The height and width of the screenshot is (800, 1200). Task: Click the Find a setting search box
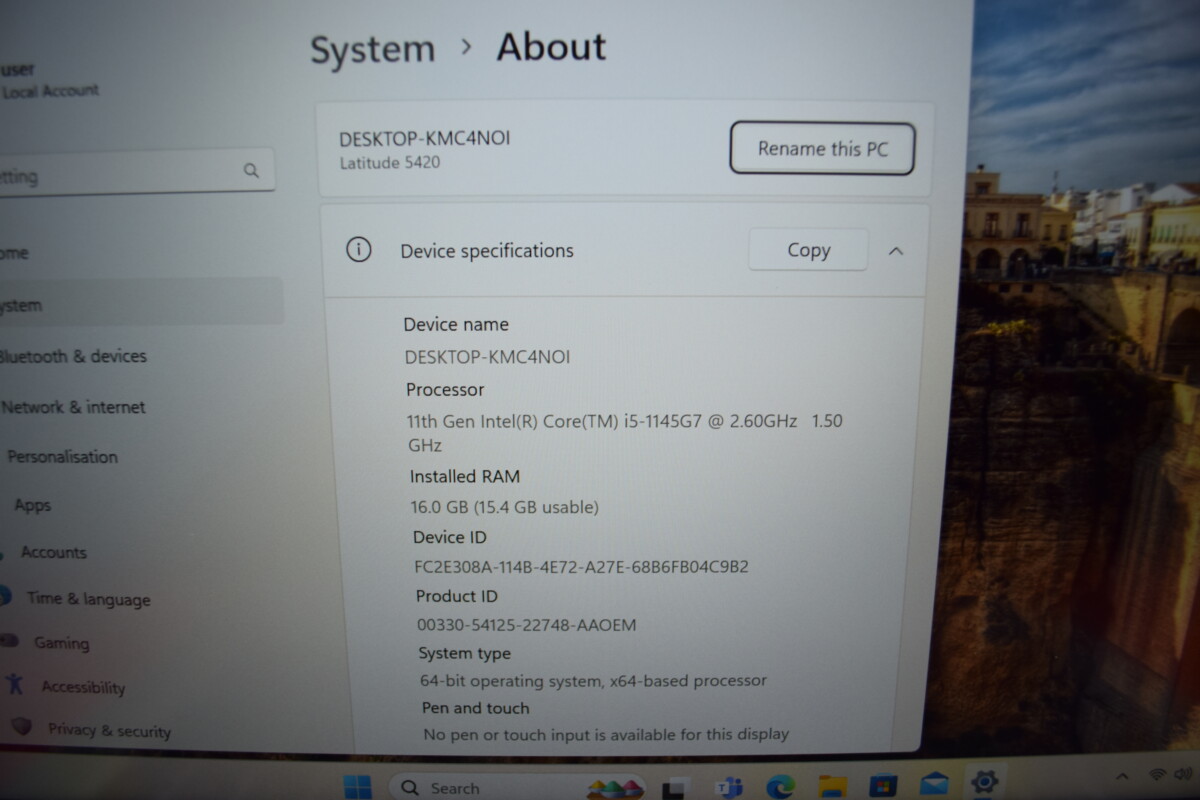[x=135, y=173]
